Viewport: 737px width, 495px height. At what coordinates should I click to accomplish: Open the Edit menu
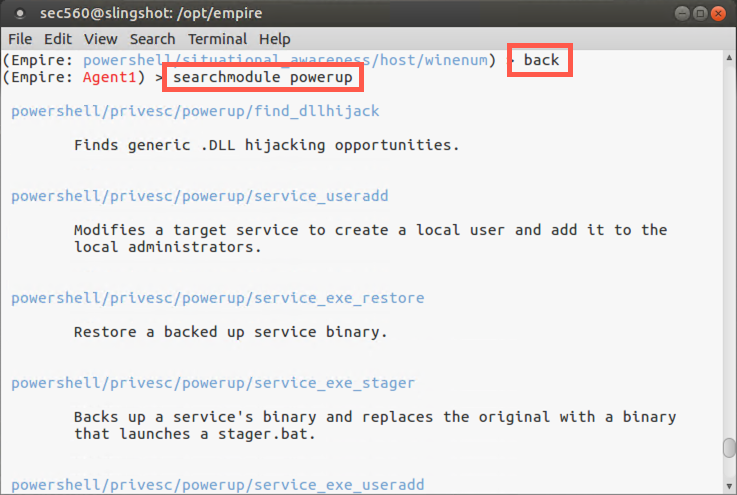point(58,39)
